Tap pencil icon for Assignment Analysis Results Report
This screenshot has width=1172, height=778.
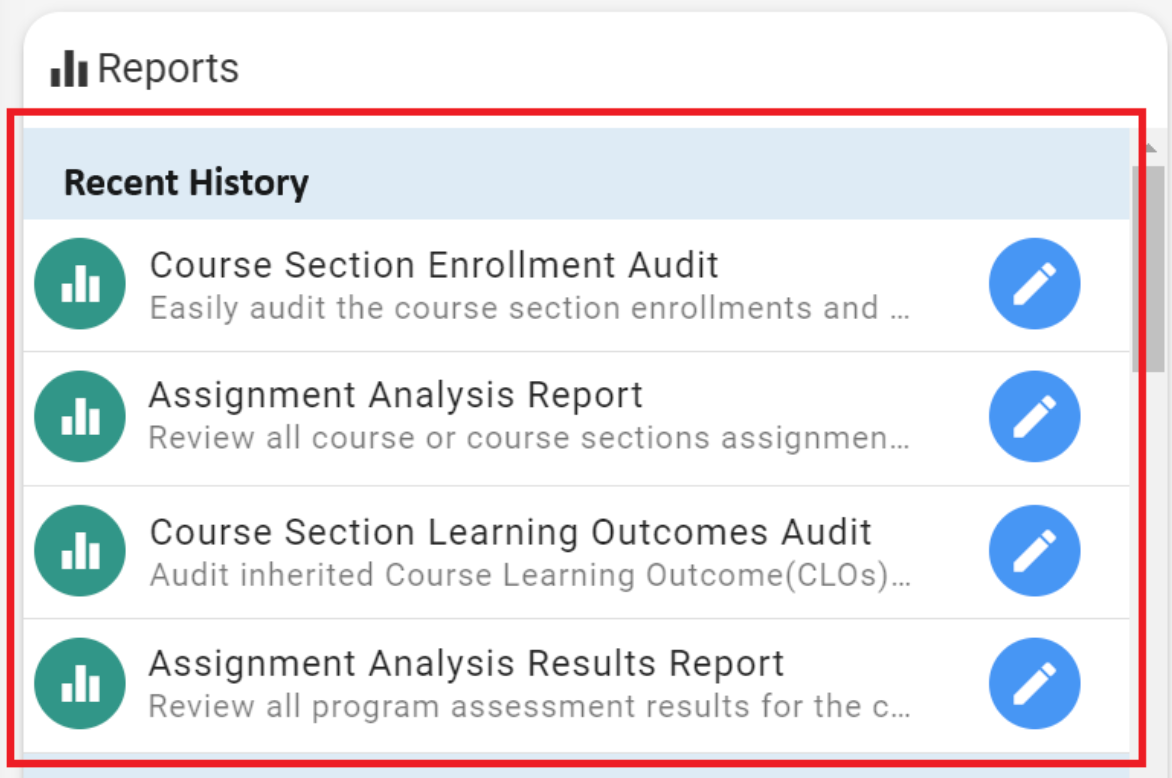coord(1034,684)
